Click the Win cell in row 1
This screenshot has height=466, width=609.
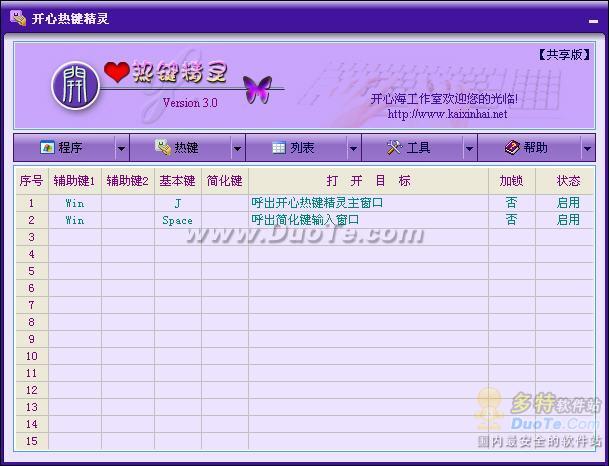[75, 203]
